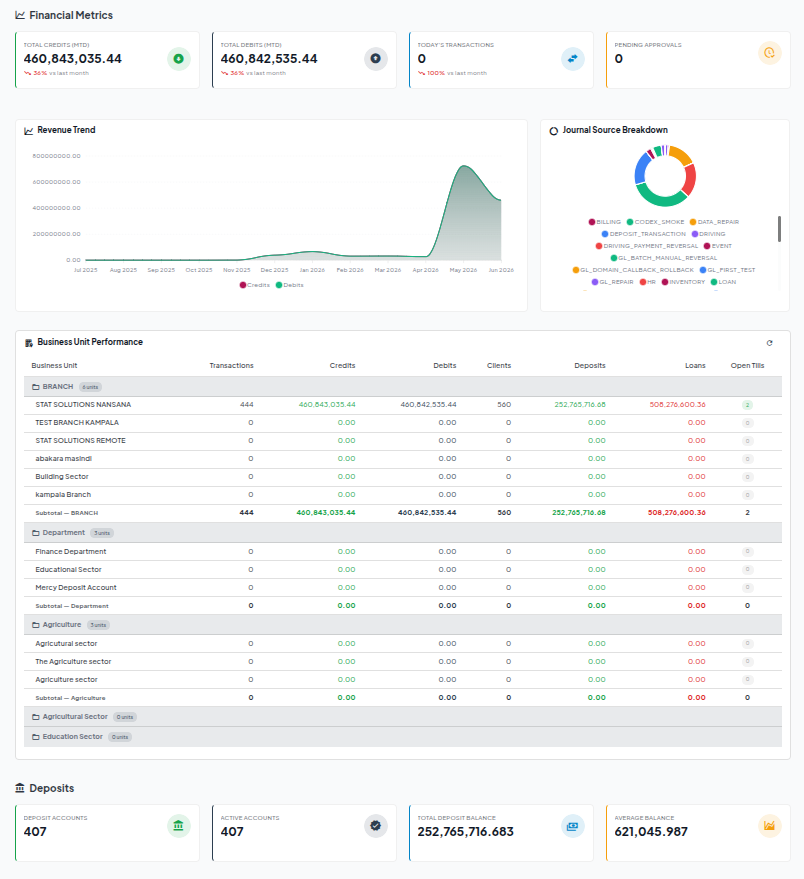Click the Journal Source Breakdown ring icon
The height and width of the screenshot is (879, 804).
tap(553, 131)
